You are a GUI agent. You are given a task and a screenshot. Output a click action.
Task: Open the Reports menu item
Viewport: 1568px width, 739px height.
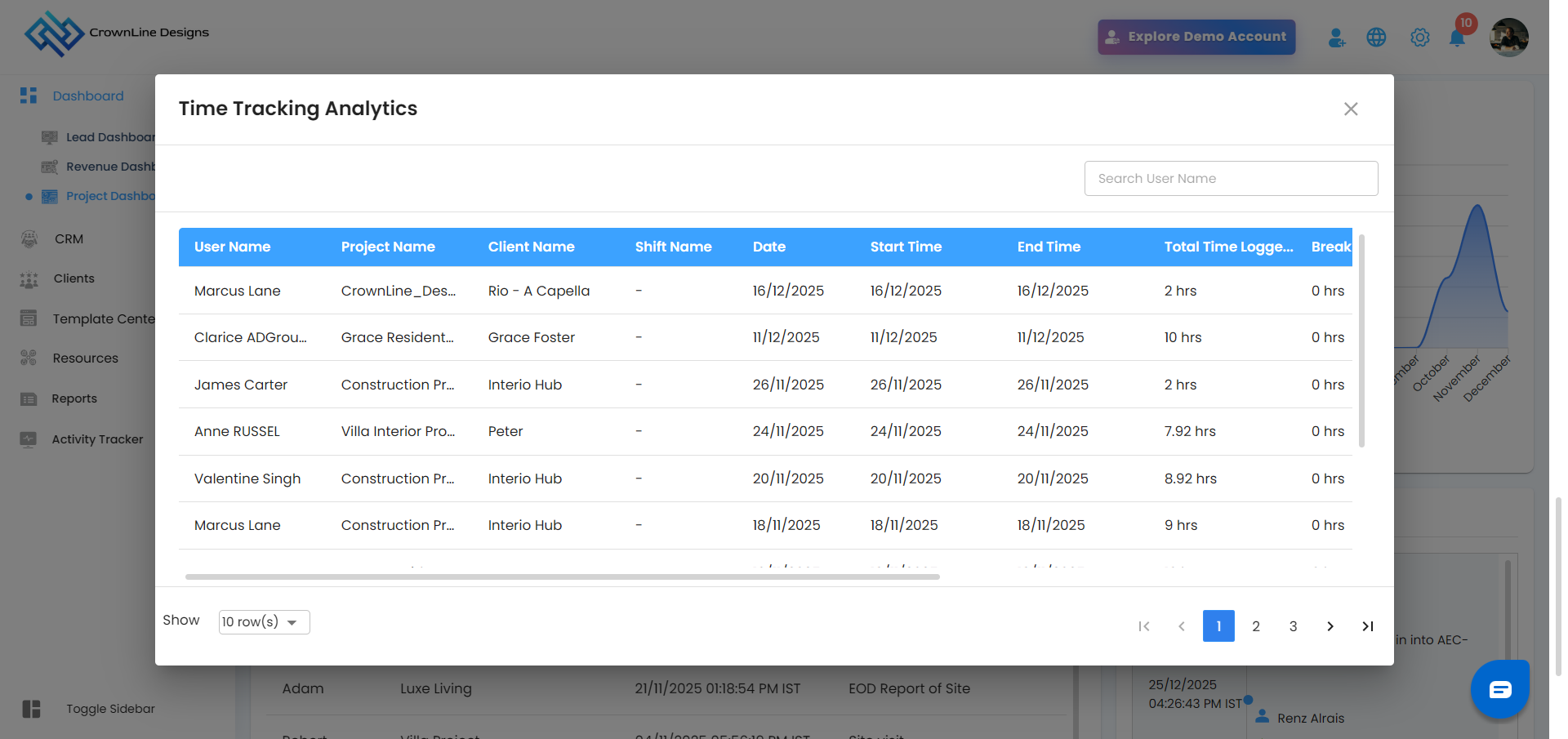[74, 398]
